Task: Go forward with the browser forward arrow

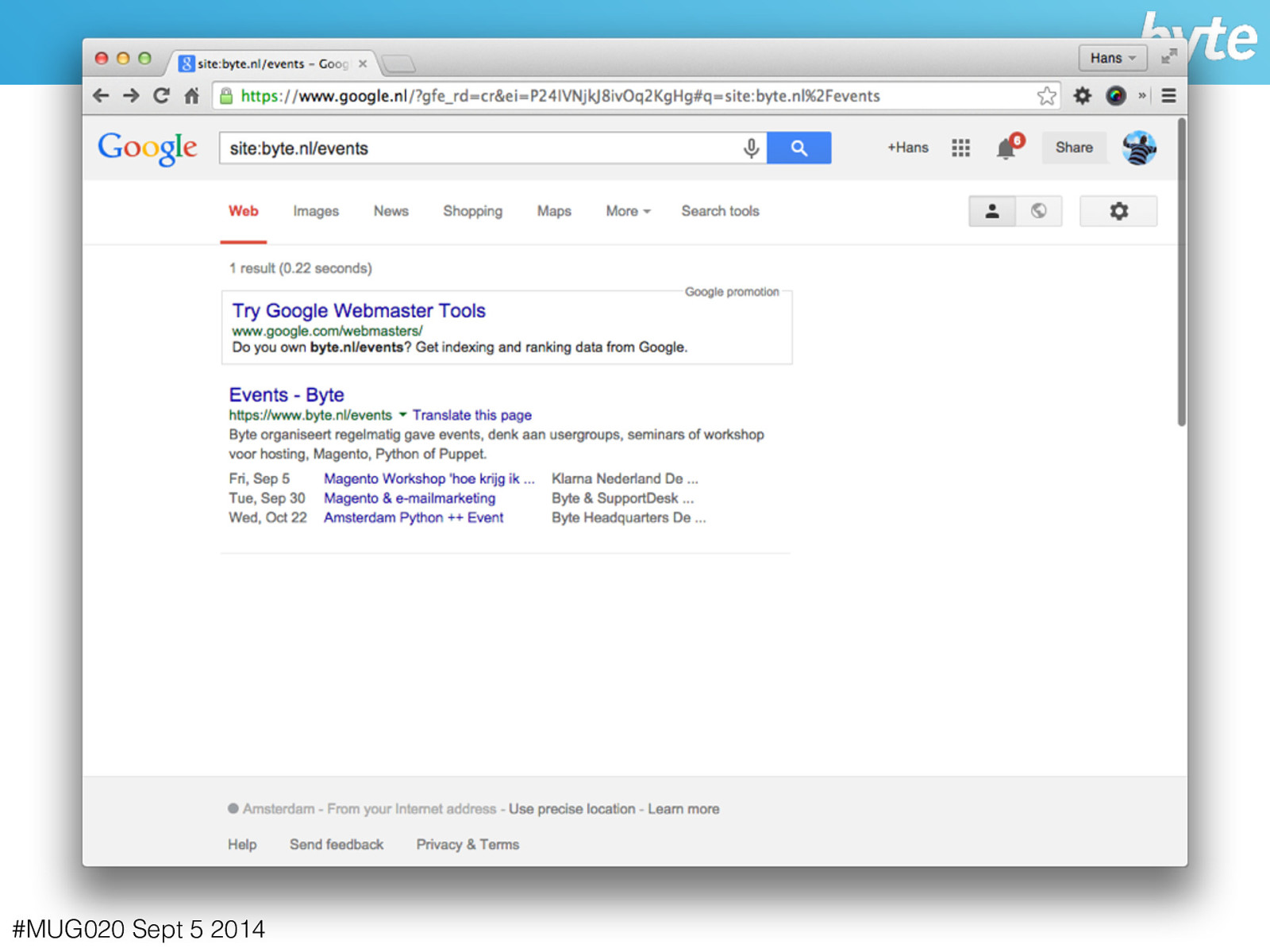Action: pos(131,96)
